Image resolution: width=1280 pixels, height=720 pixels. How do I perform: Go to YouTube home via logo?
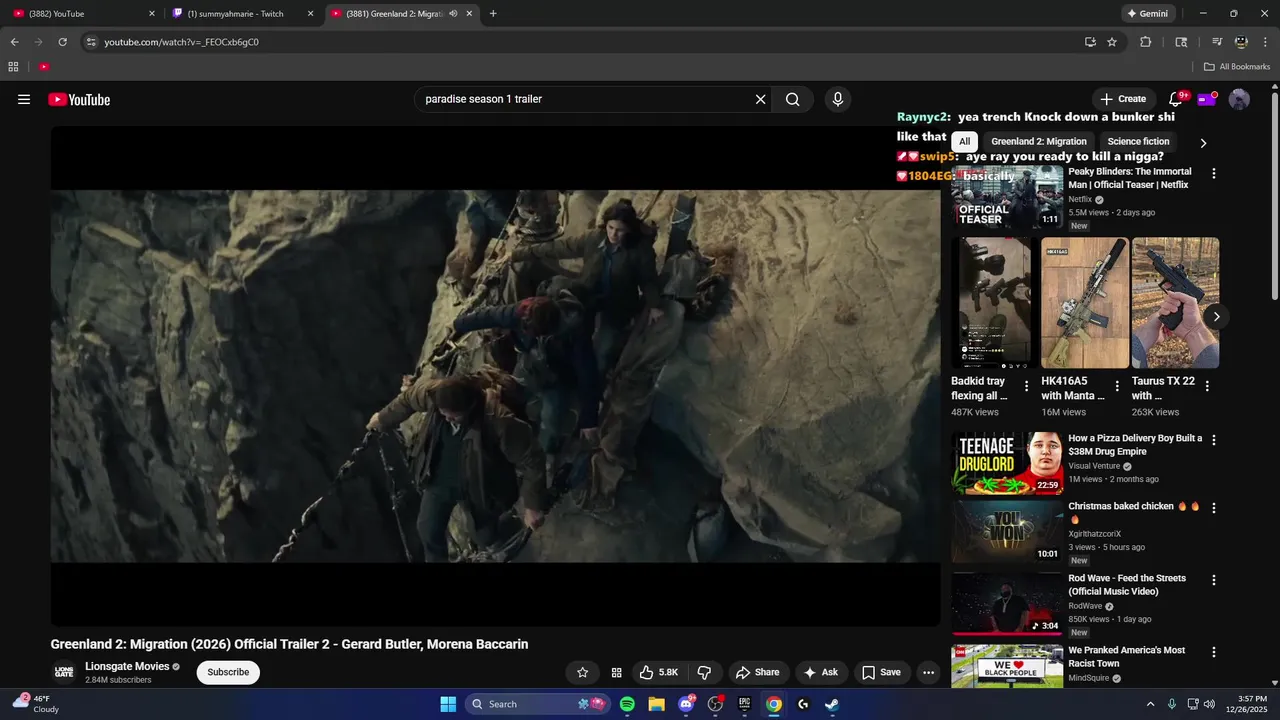pyautogui.click(x=79, y=99)
